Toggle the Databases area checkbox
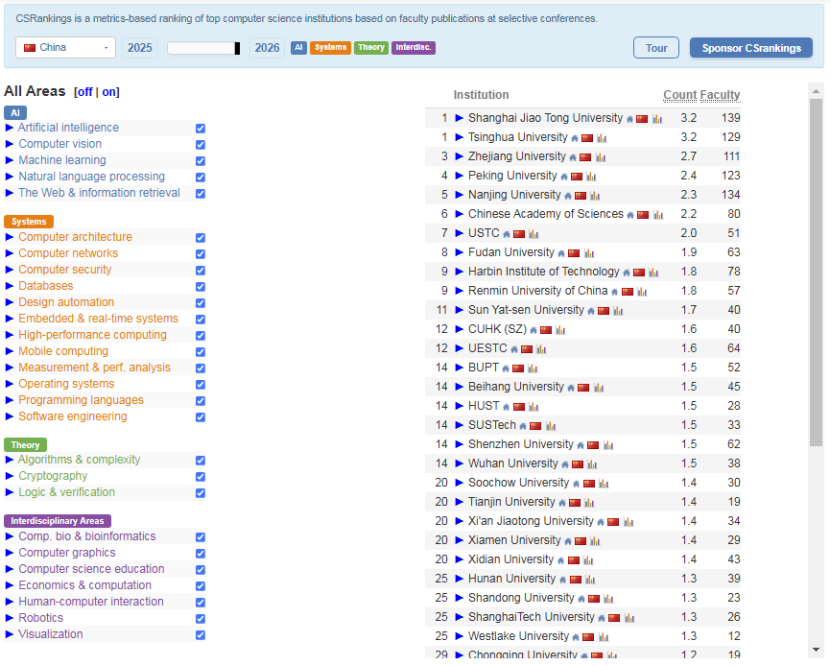The width and height of the screenshot is (831, 666). (x=201, y=287)
